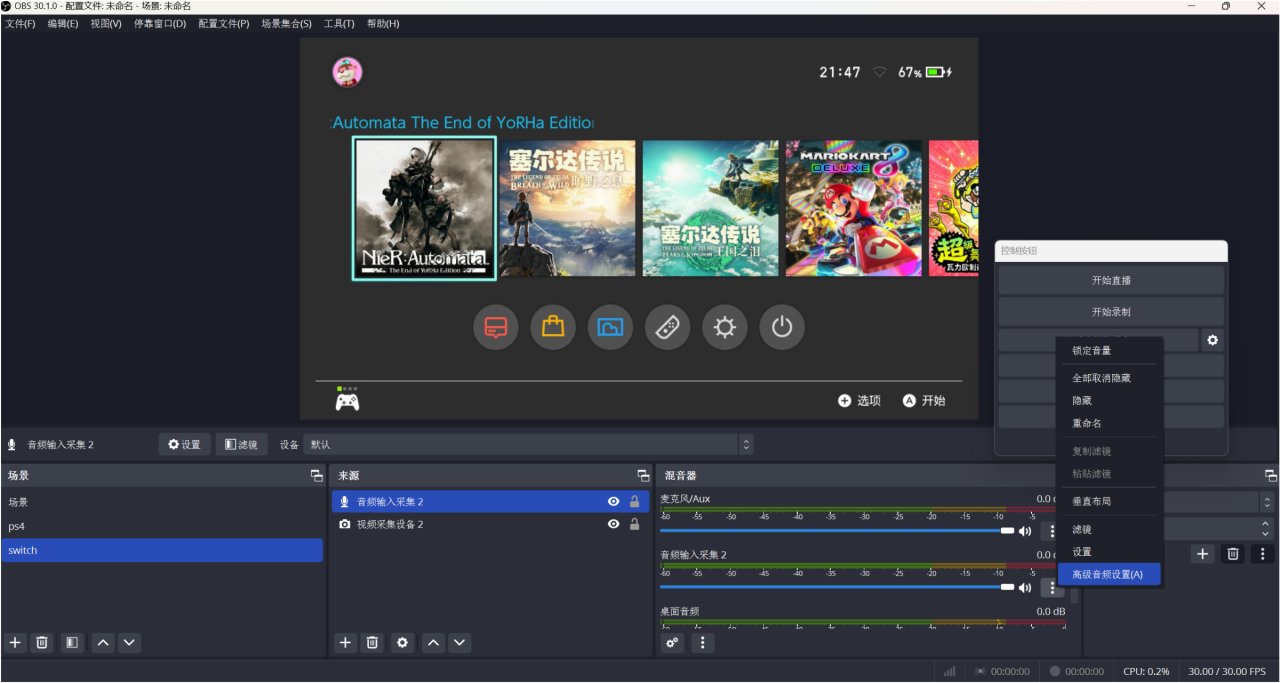1280x683 pixels.
Task: Select the ps4 scene
Action: click(x=162, y=526)
